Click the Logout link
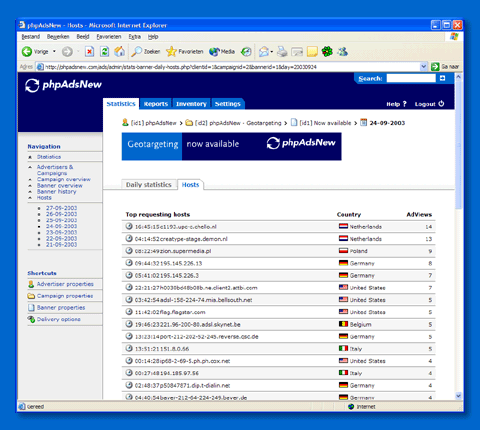The width and height of the screenshot is (480, 430). coord(425,104)
